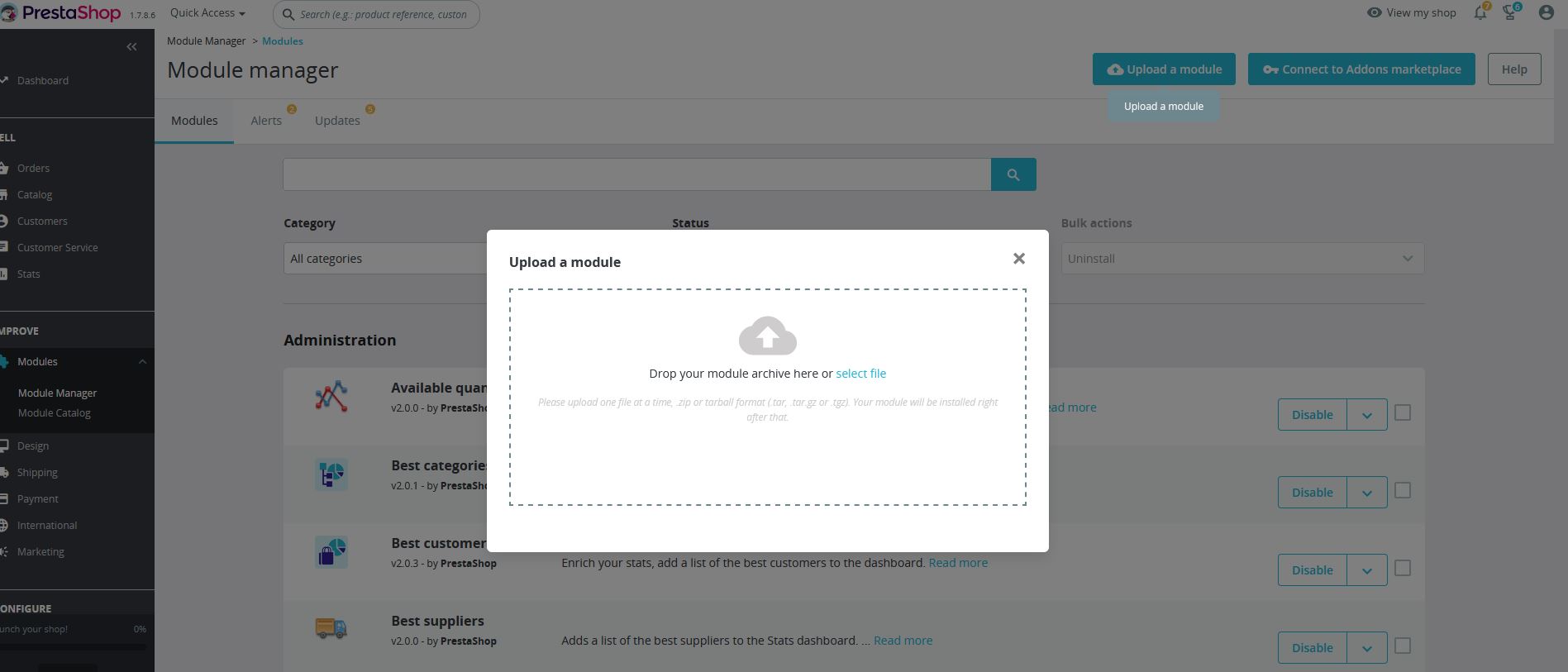This screenshot has height=672, width=1568.
Task: Click the top global search field
Action: (x=376, y=14)
